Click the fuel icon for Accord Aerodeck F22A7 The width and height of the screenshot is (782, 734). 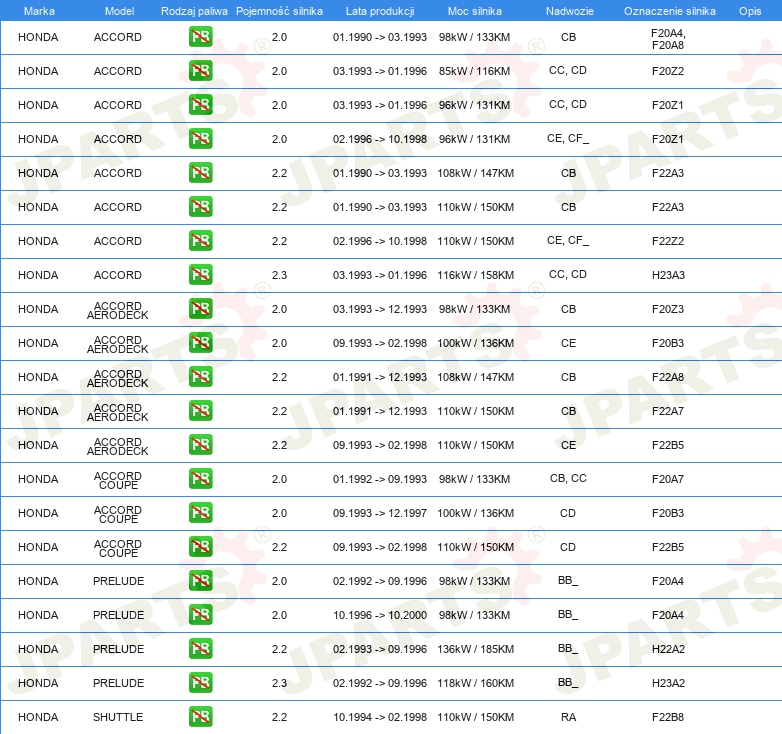200,411
